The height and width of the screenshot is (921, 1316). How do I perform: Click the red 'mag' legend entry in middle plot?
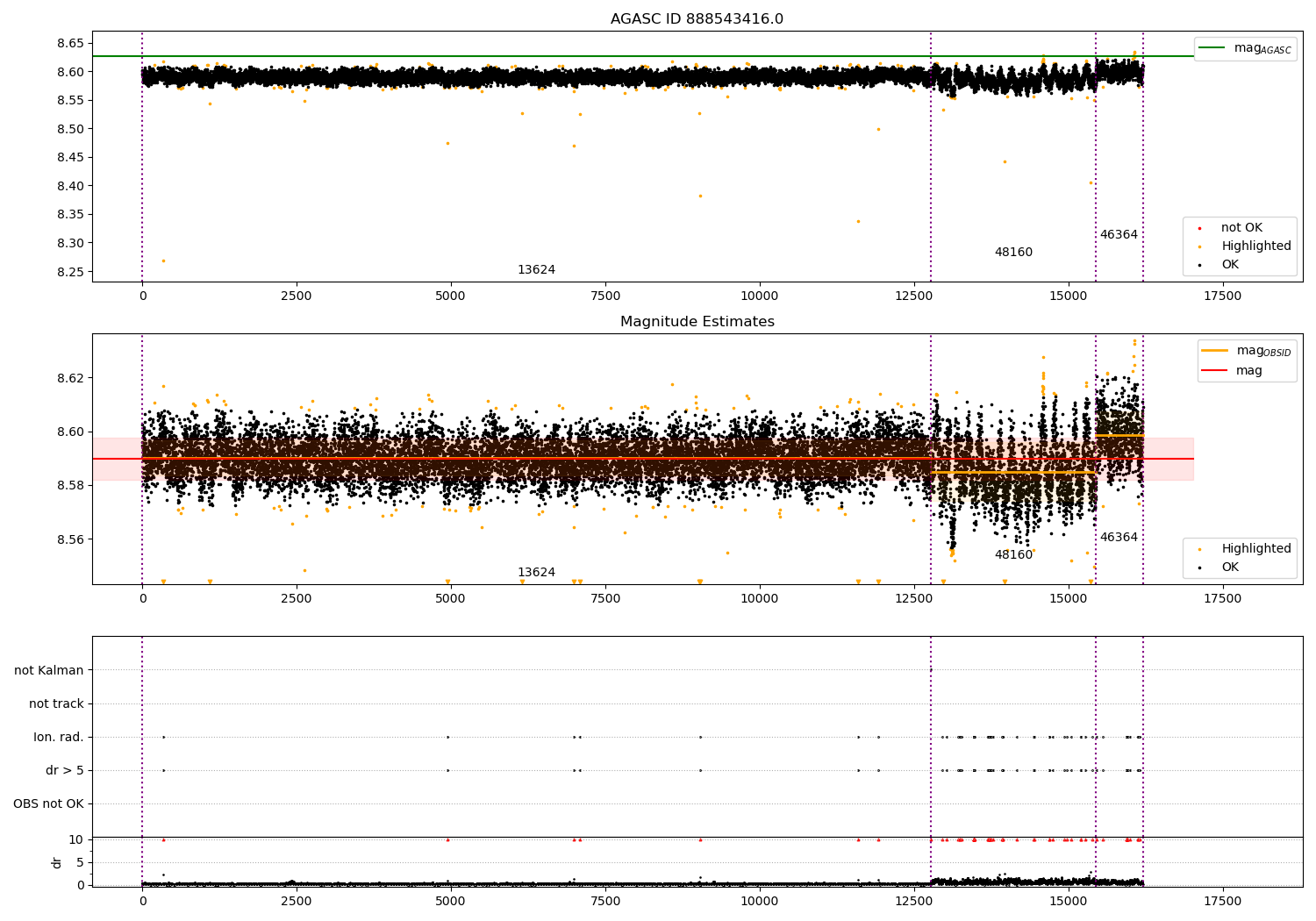click(1249, 371)
